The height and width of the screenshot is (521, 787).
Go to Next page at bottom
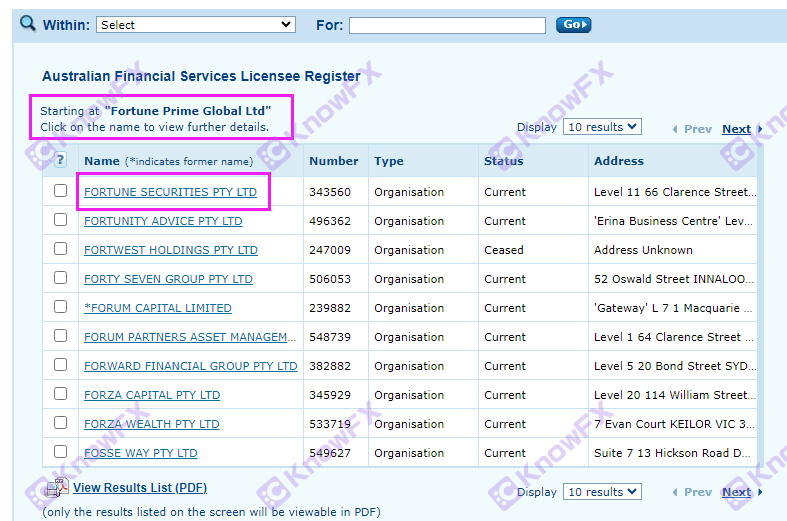[x=736, y=492]
